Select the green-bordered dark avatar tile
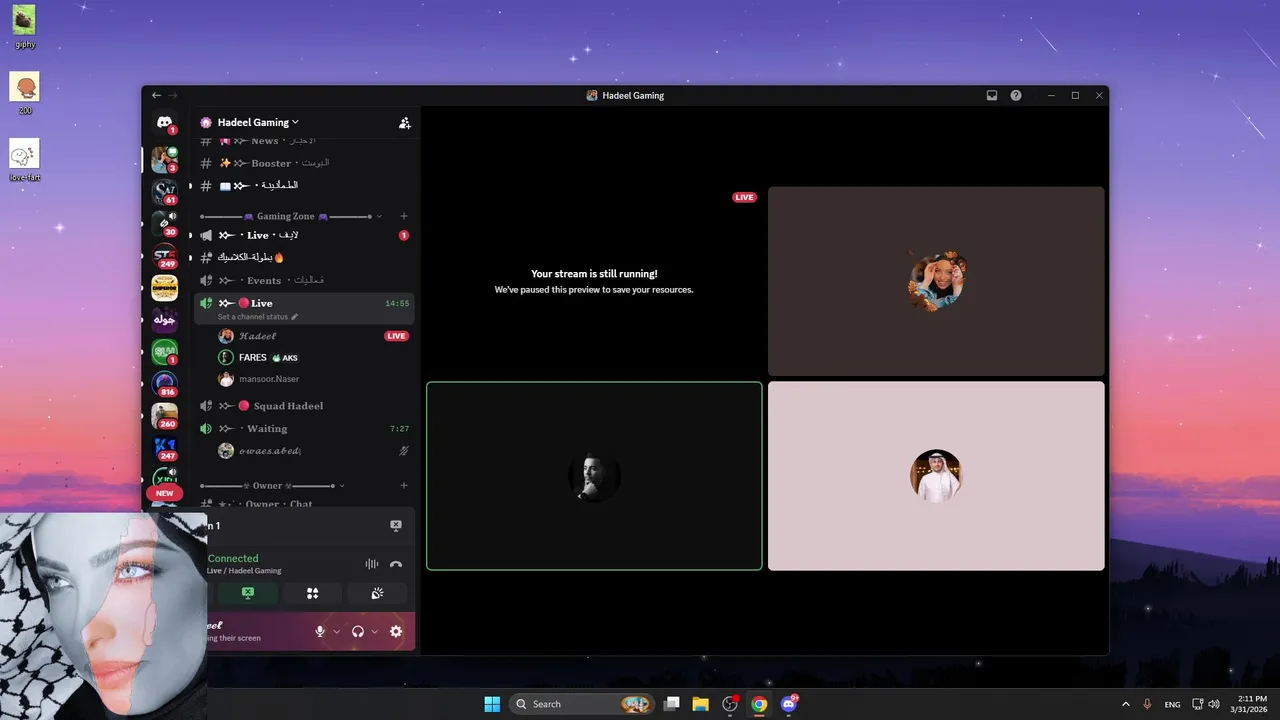 click(x=594, y=476)
